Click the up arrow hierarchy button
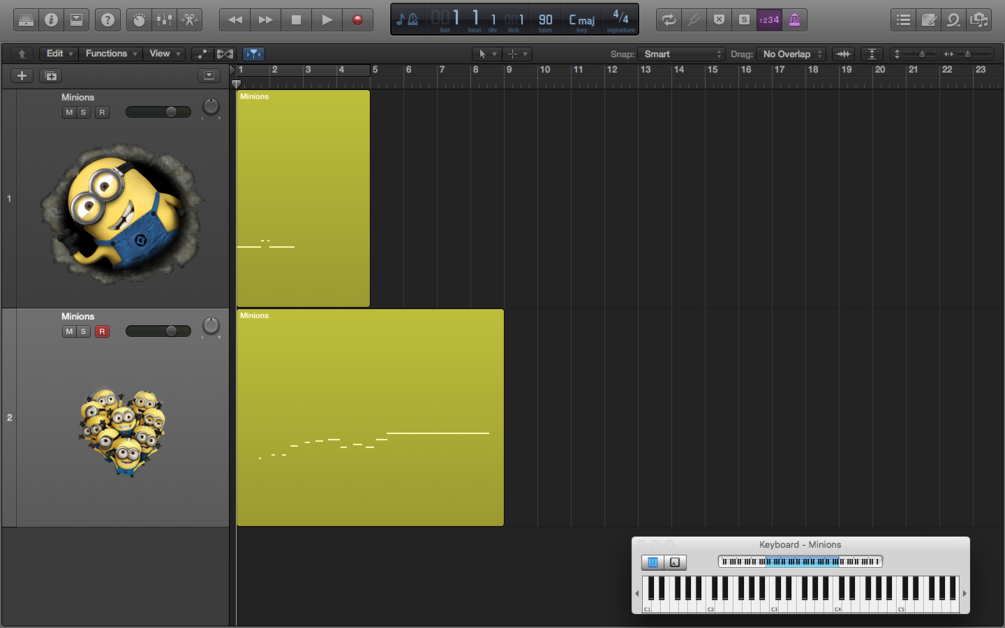Viewport: 1005px width, 628px height. click(x=22, y=54)
